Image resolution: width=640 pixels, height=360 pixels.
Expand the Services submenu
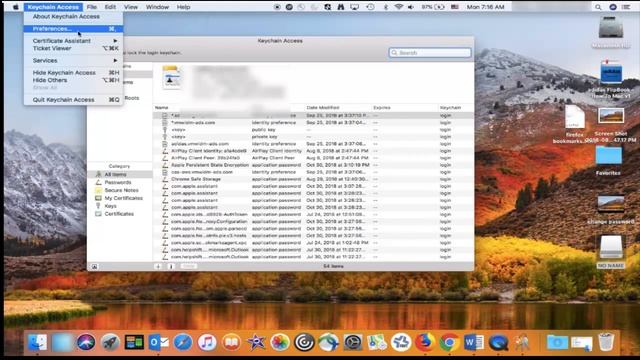(x=73, y=60)
